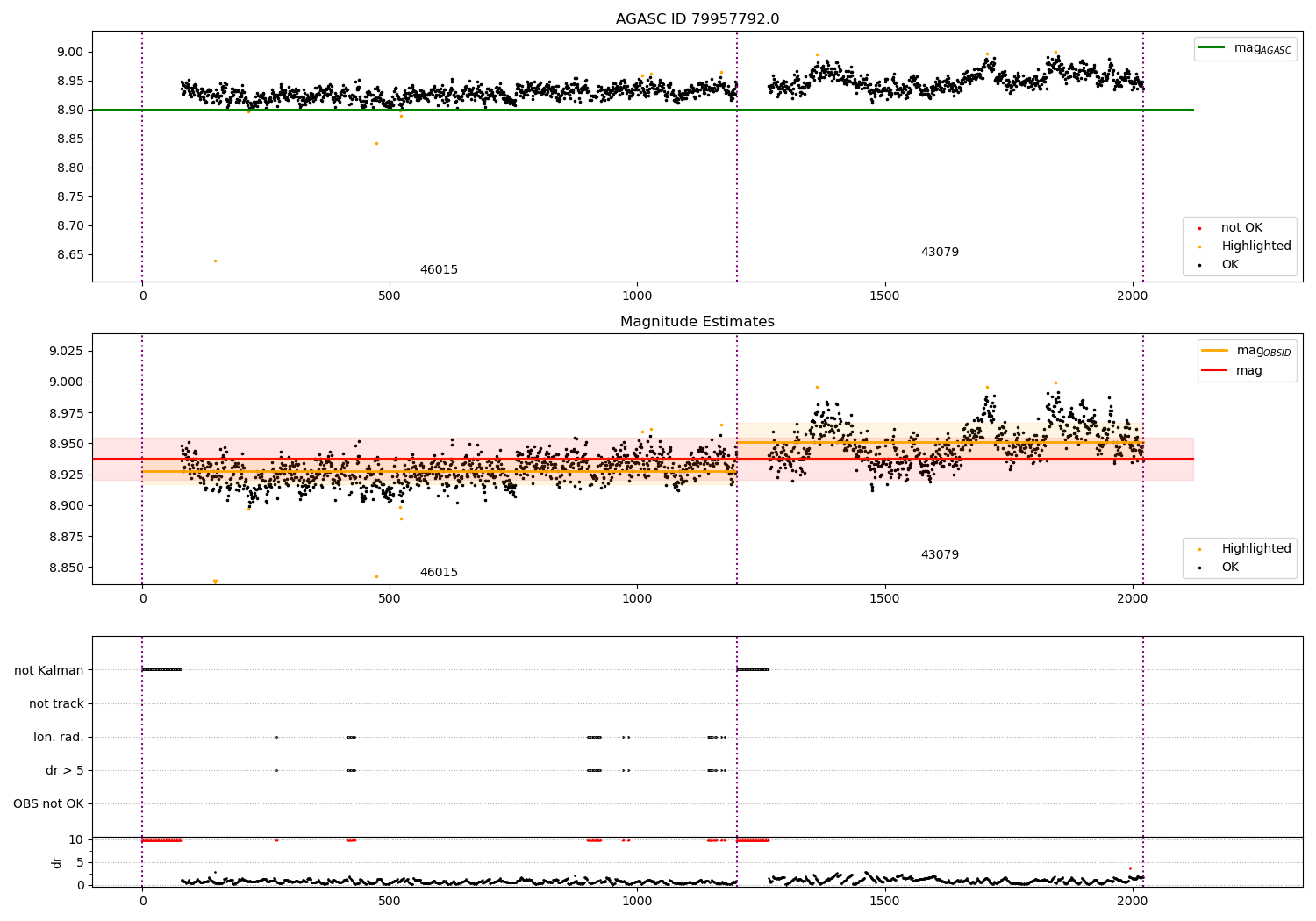Click "not OK" in top plot legend
The height and width of the screenshot is (921, 1316).
(1241, 228)
